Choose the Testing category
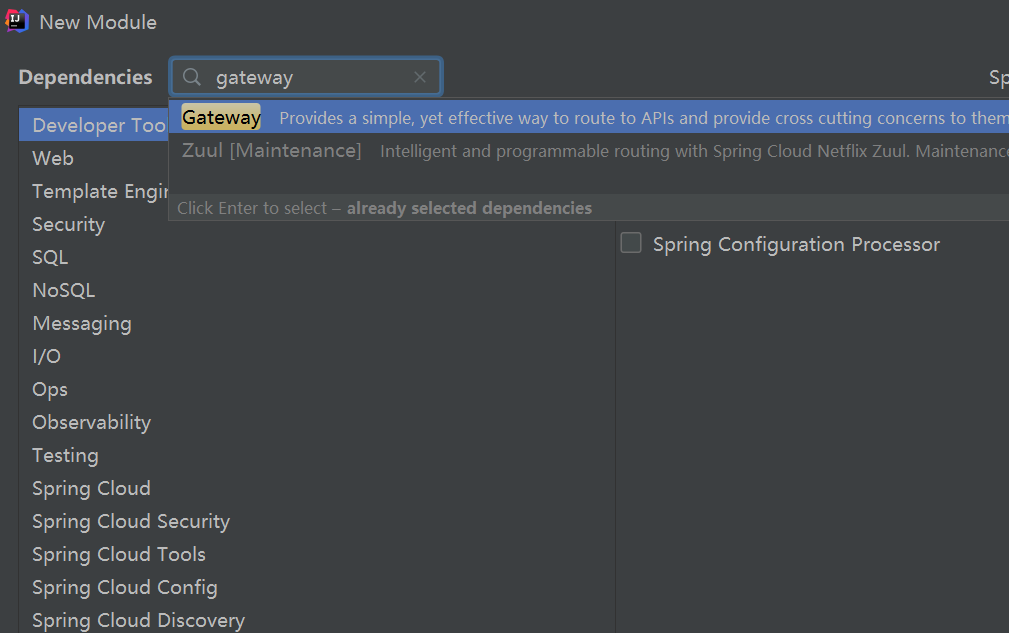 click(x=65, y=455)
